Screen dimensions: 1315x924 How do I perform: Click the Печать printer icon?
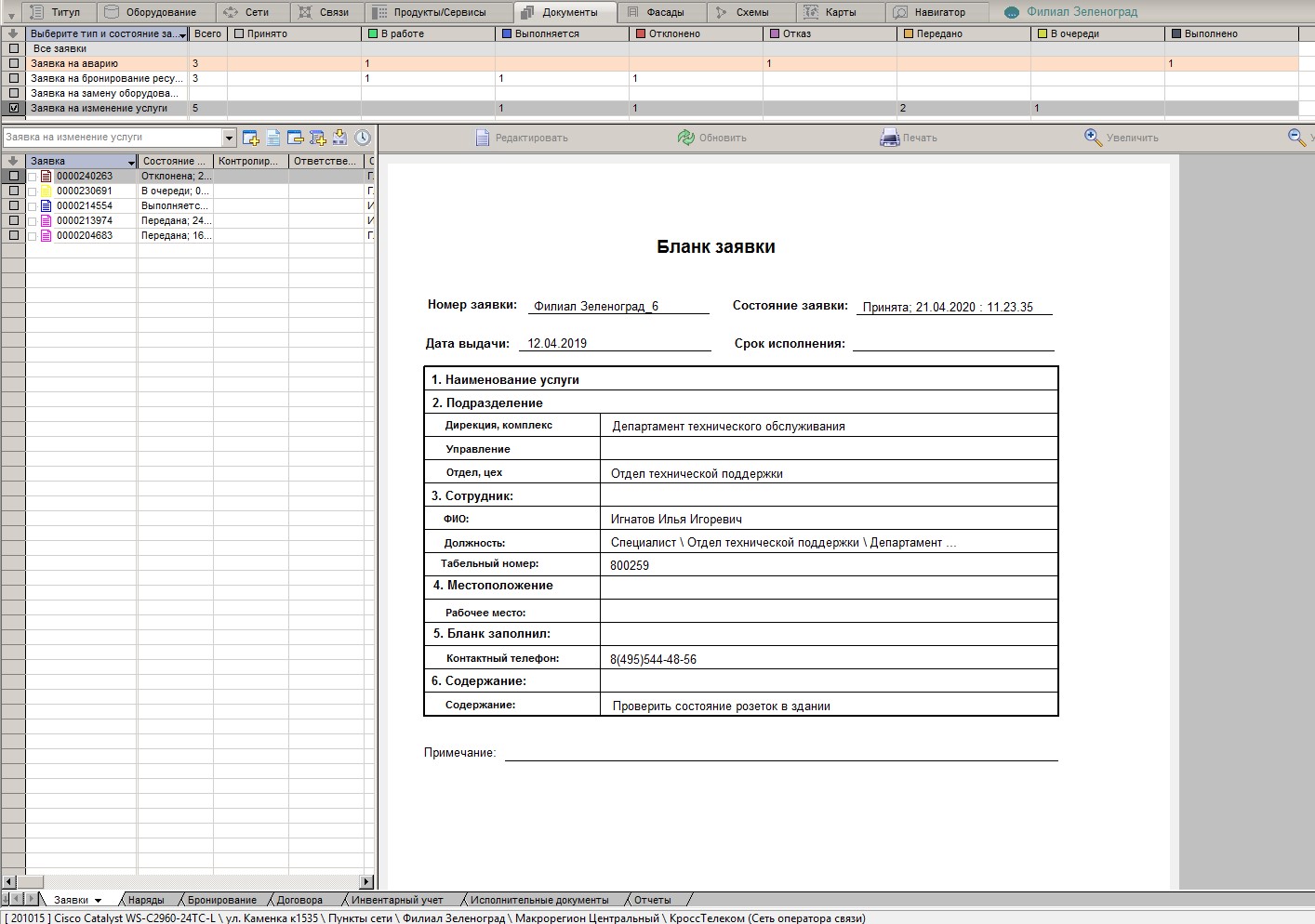point(890,138)
